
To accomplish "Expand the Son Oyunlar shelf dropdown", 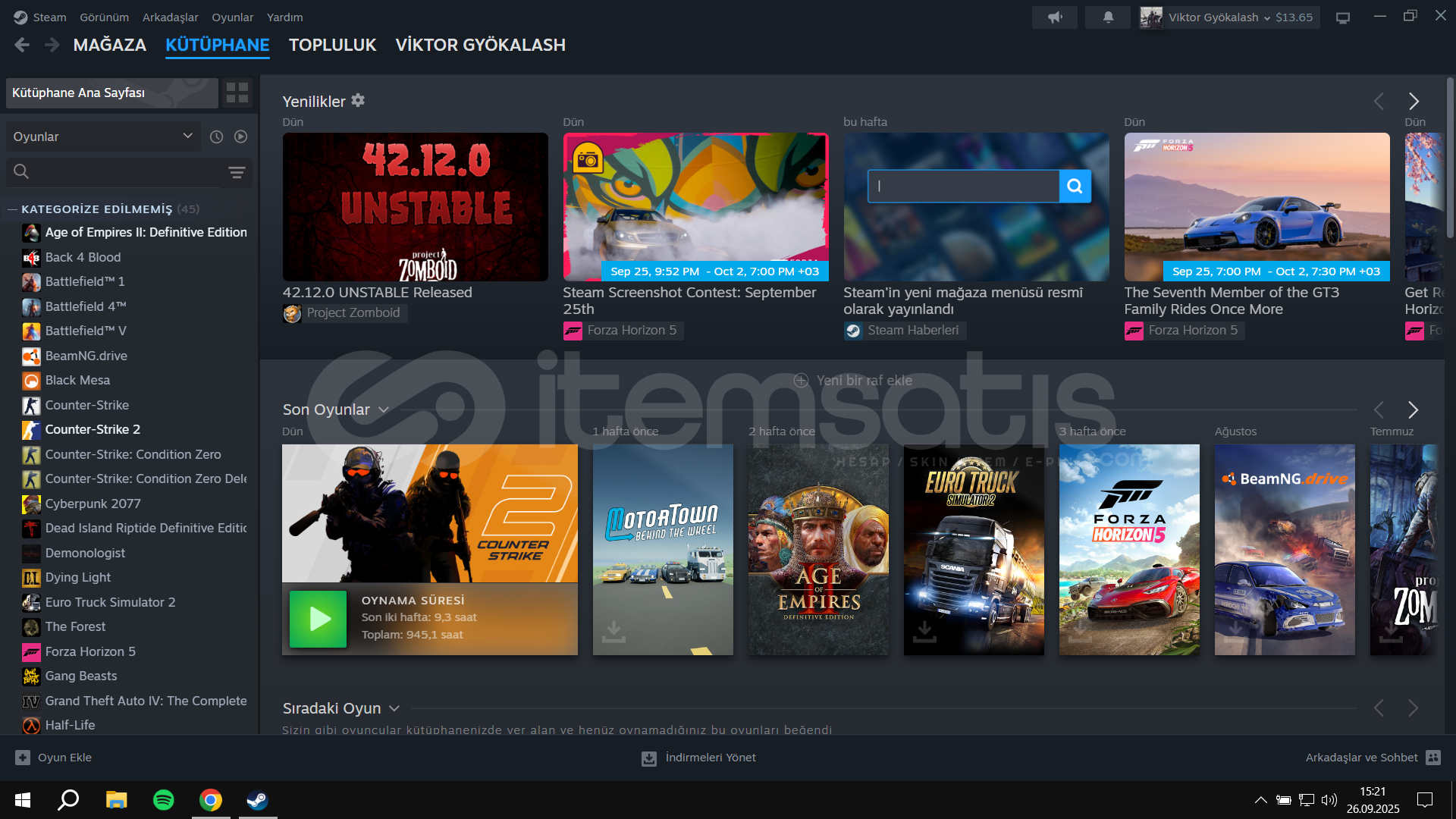I will (384, 410).
